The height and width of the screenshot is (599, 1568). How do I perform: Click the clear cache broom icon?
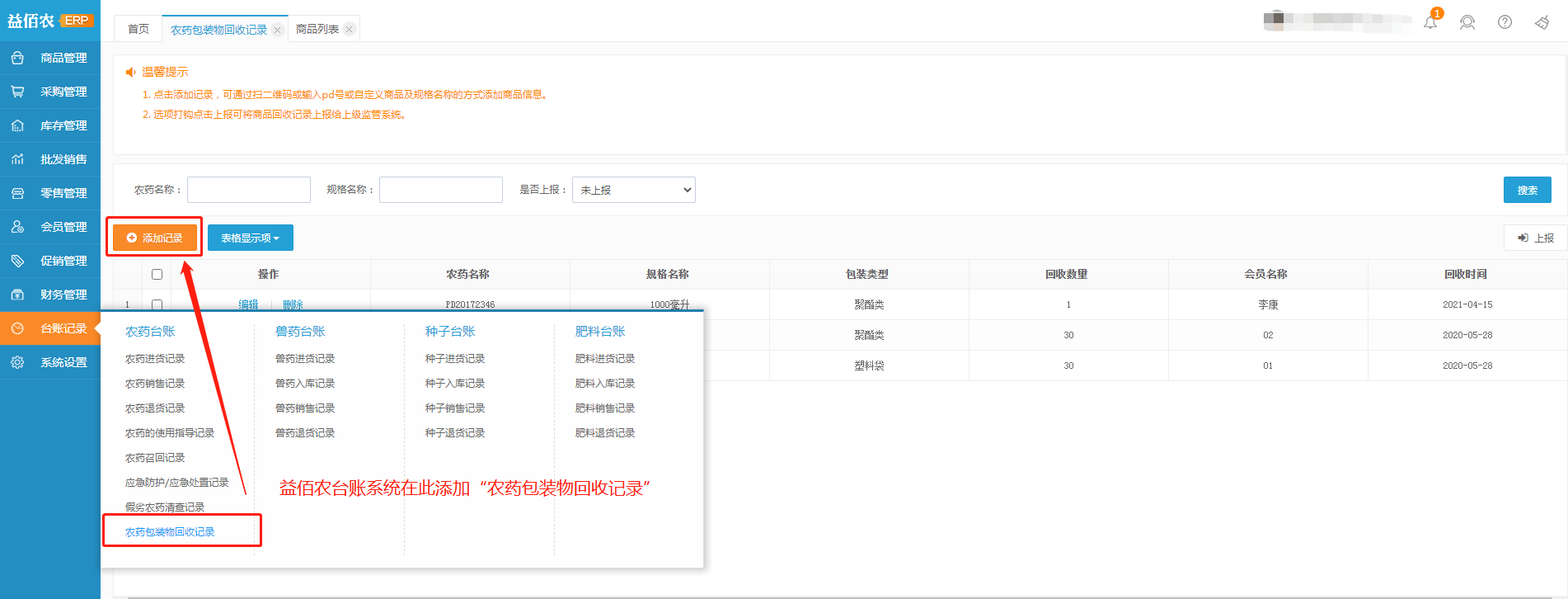click(1542, 22)
